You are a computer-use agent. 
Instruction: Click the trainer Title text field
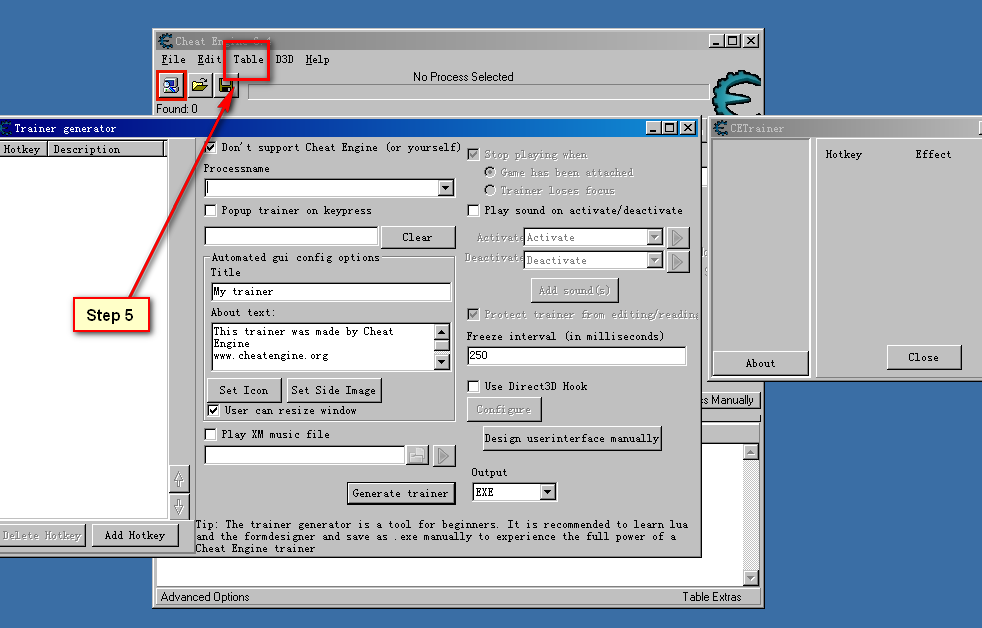click(x=331, y=292)
